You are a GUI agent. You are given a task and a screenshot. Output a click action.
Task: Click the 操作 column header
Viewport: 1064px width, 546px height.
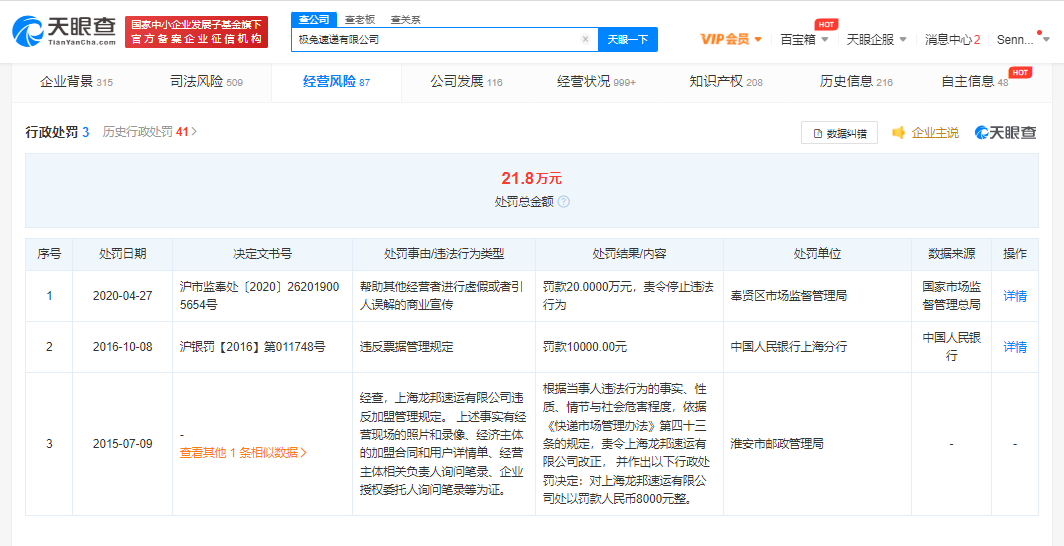(x=1014, y=254)
